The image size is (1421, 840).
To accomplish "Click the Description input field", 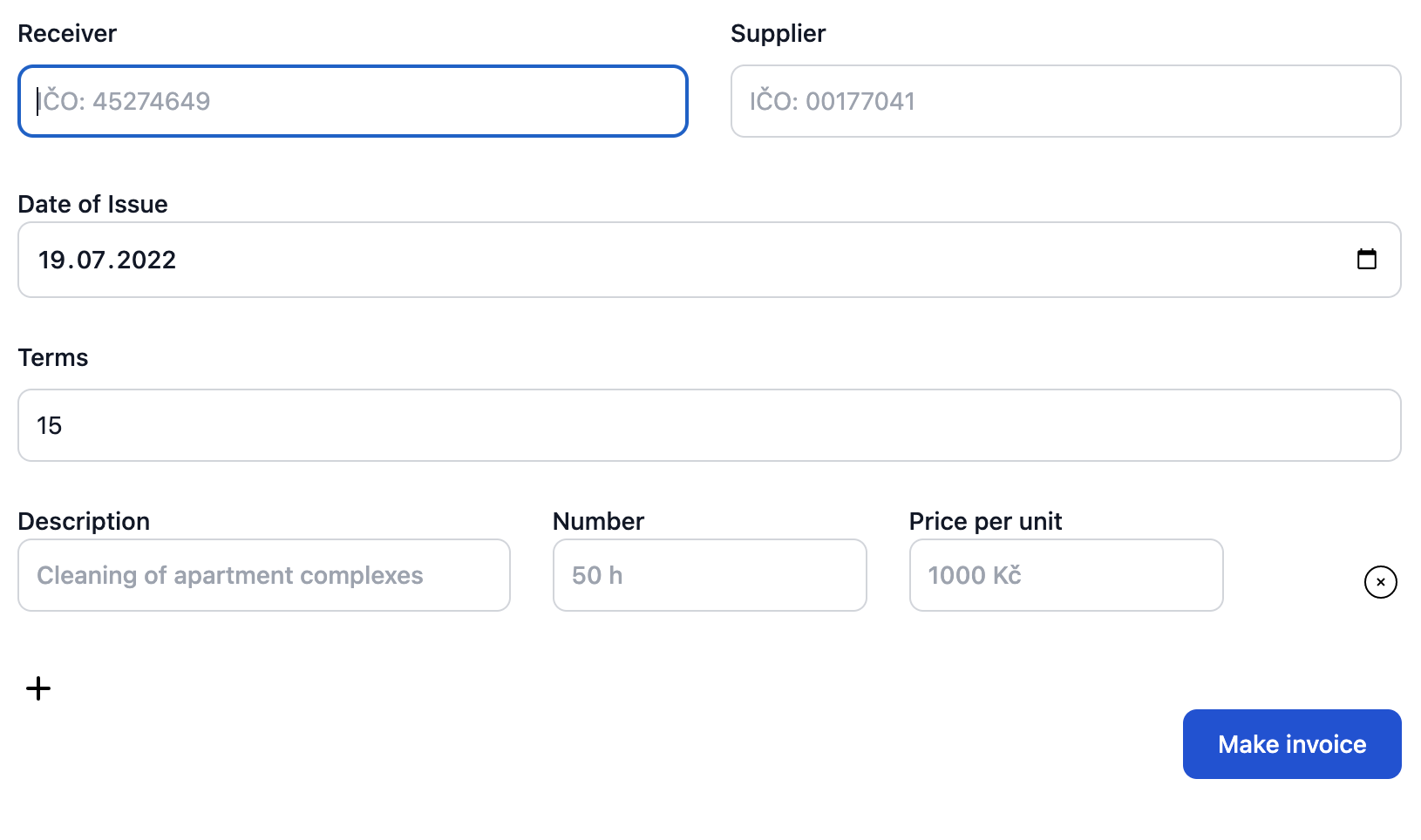I will pos(263,575).
